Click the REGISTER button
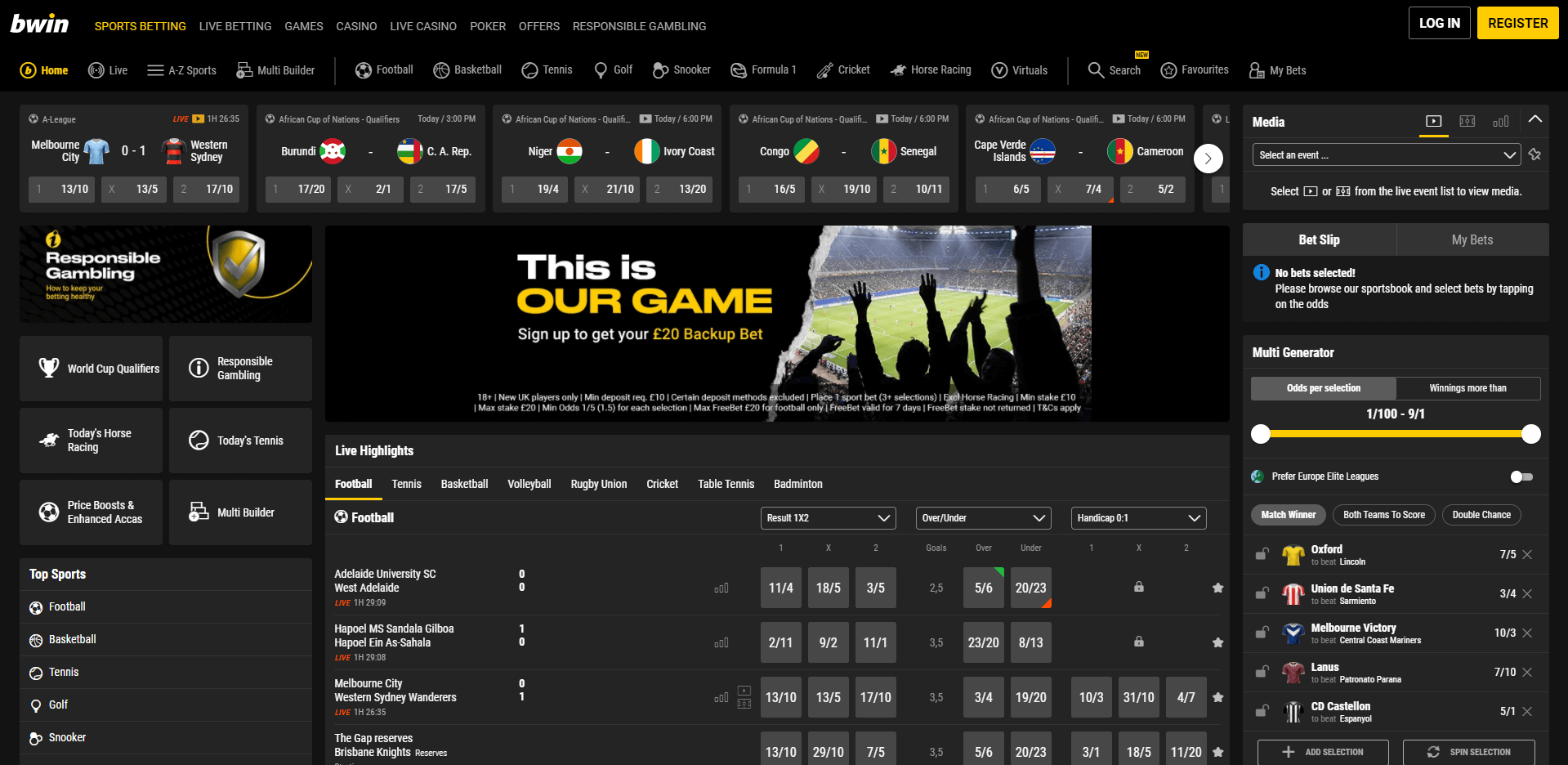The height and width of the screenshot is (765, 1568). pos(1517,23)
